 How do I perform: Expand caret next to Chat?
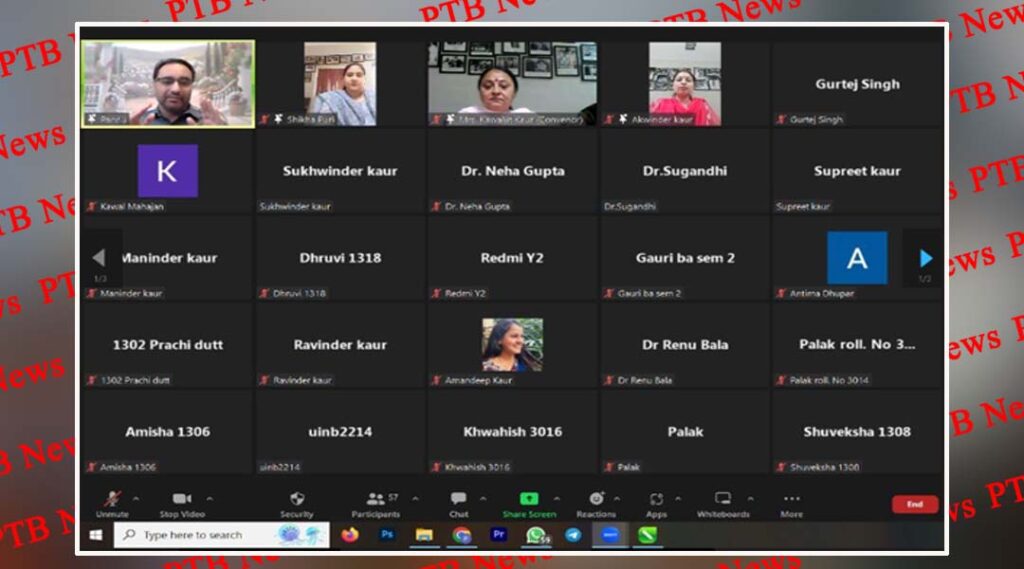click(483, 499)
